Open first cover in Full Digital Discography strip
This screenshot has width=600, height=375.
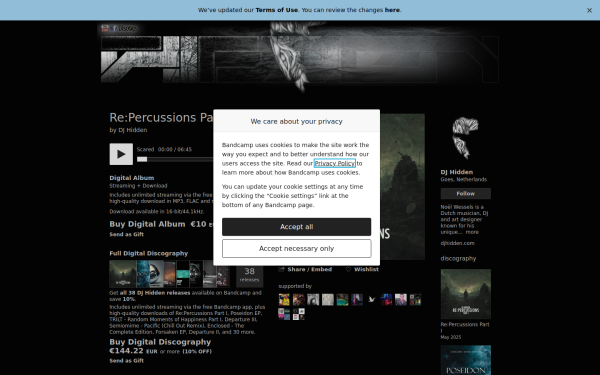(123, 274)
